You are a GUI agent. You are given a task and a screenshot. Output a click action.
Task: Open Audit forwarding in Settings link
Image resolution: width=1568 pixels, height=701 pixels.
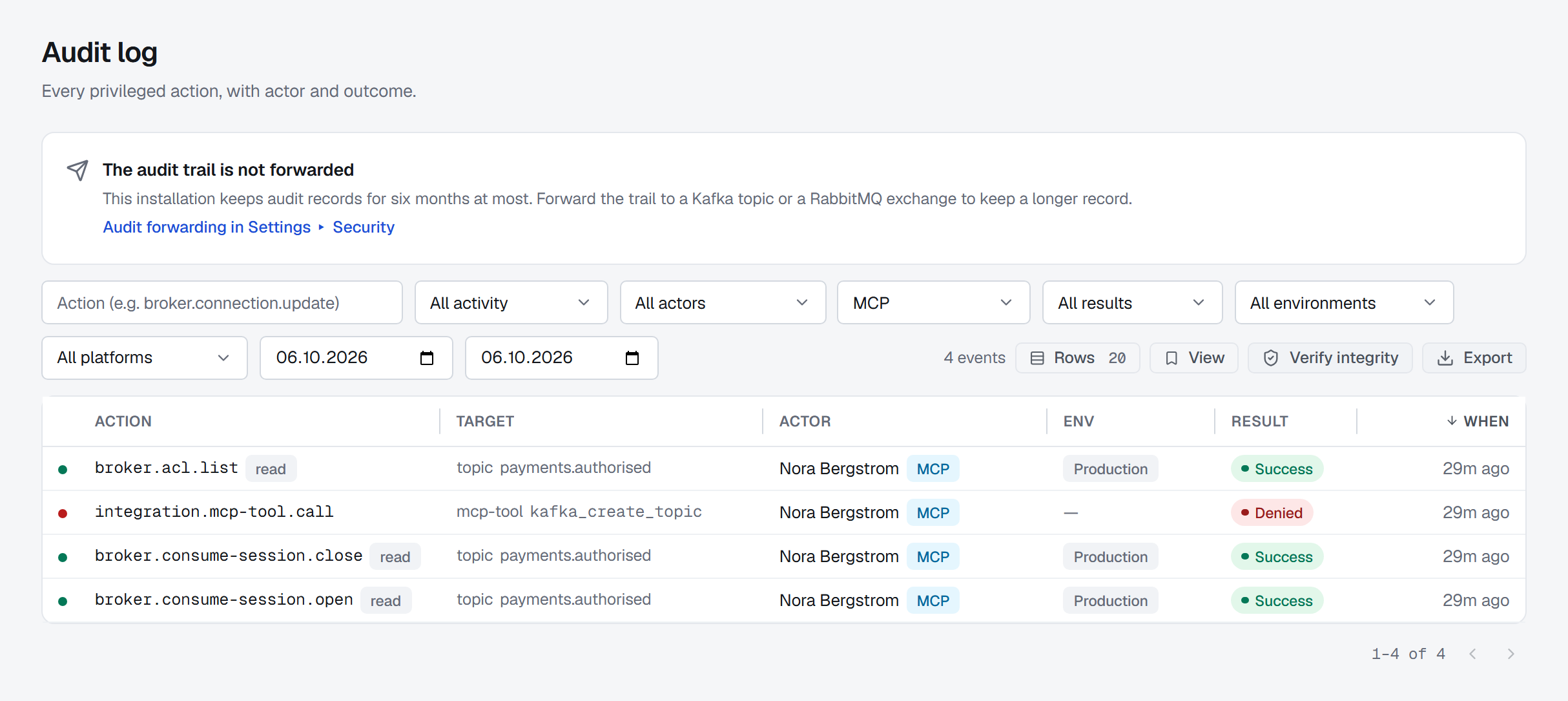click(x=207, y=227)
